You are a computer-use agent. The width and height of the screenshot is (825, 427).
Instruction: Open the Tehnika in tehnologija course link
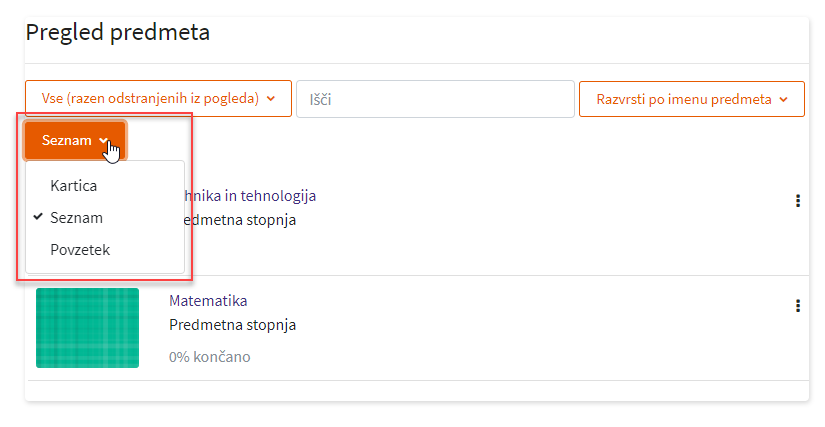pyautogui.click(x=251, y=195)
